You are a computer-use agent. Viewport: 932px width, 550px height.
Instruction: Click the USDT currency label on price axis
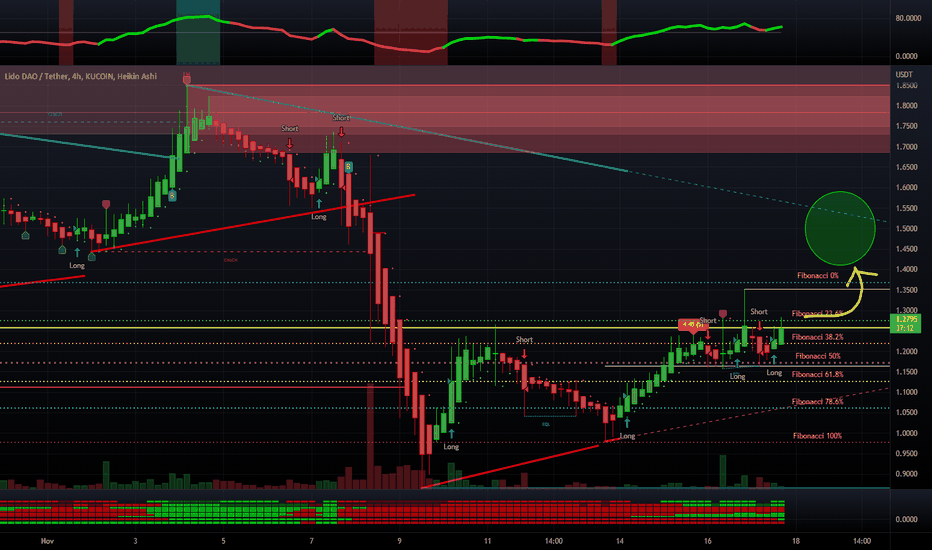904,74
